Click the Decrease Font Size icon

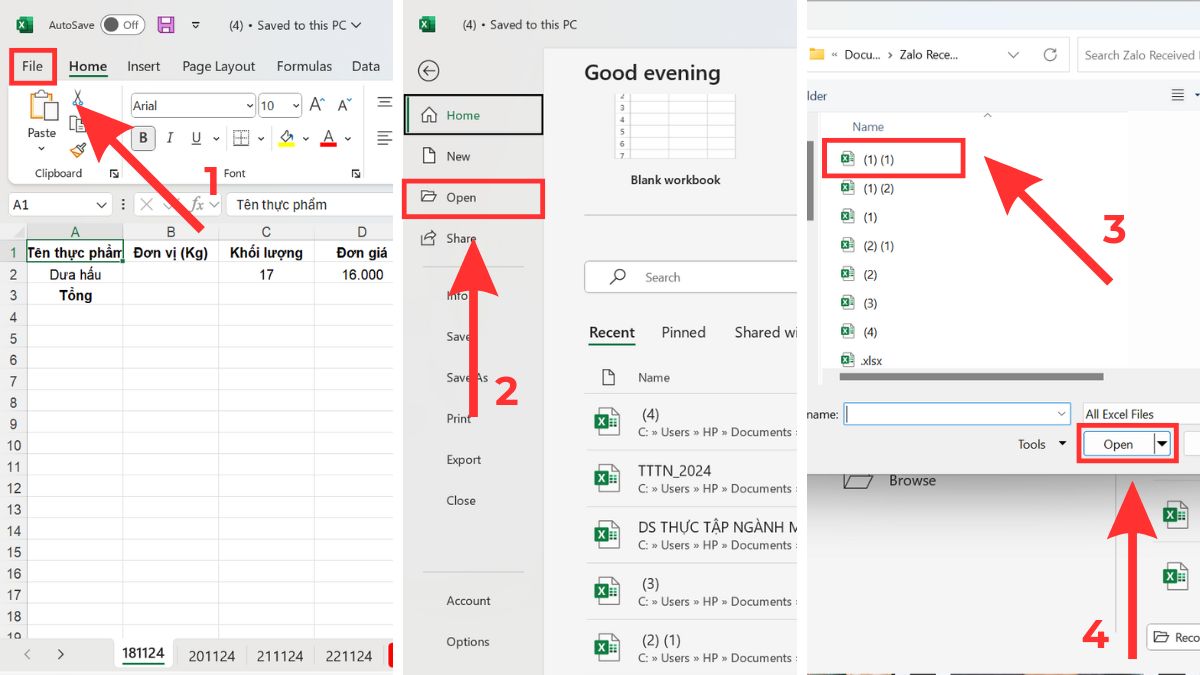click(344, 105)
